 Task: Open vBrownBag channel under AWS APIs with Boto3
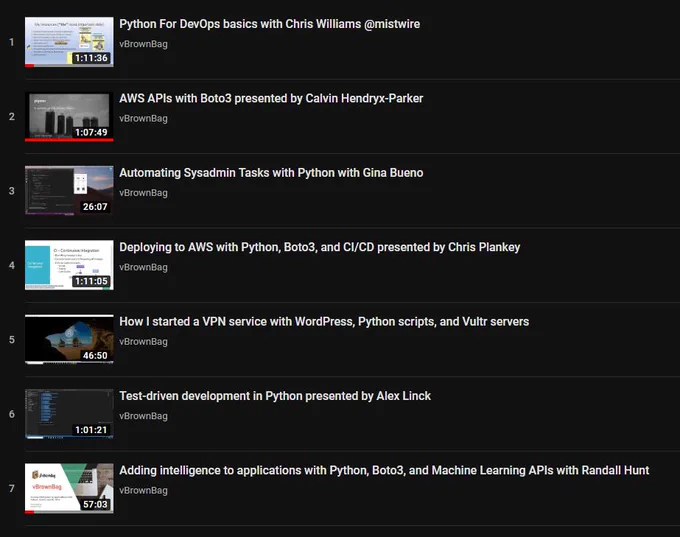click(144, 118)
